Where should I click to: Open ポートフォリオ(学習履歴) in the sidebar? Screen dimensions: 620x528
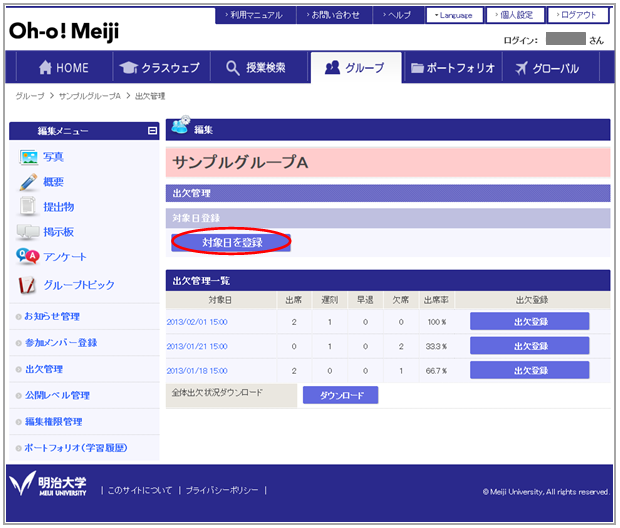[x=76, y=448]
